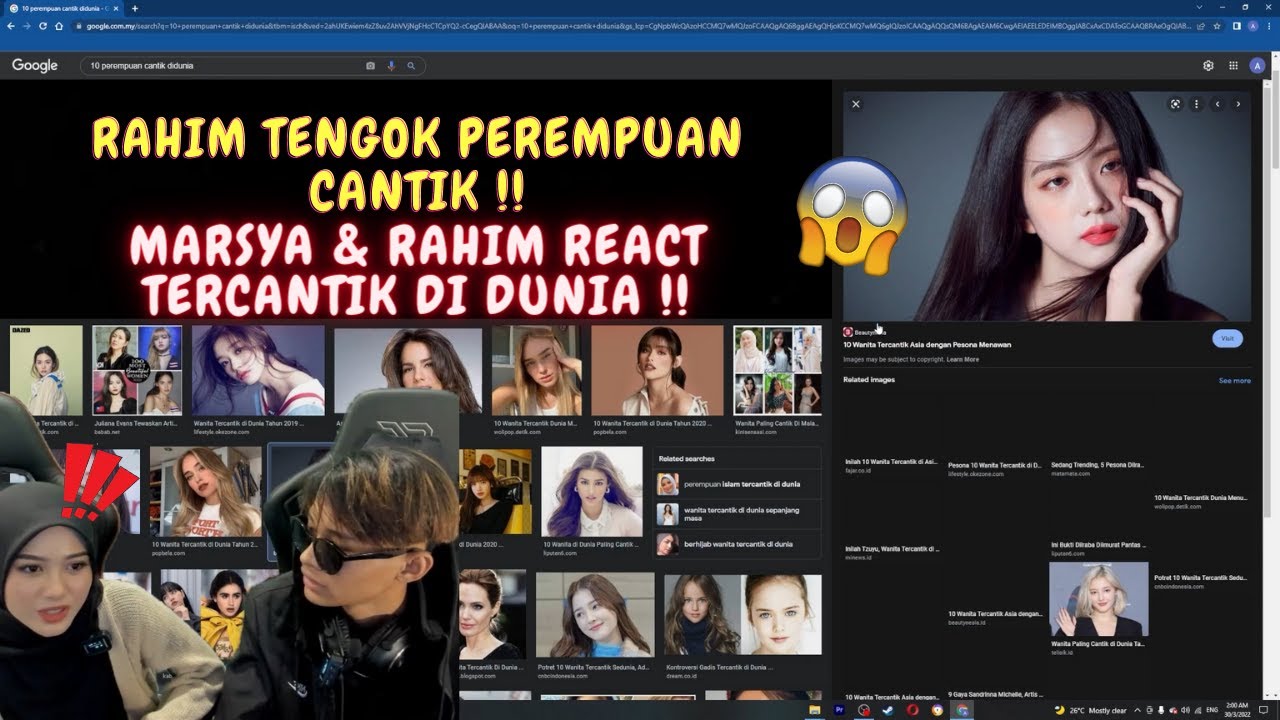Select related search 'berhijab wanita tercantik di dunia'
Viewport: 1280px width, 720px height.
(736, 544)
